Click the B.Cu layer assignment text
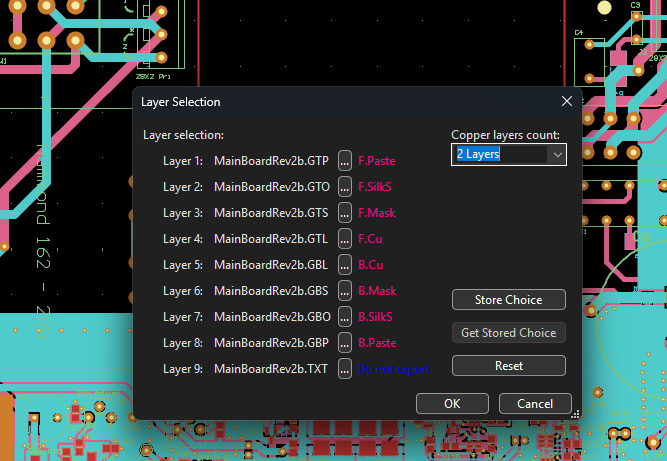Viewport: 667px width, 461px height. point(371,265)
